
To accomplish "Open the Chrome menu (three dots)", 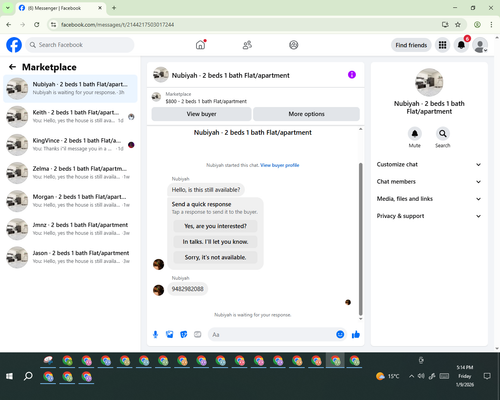I will pyautogui.click(x=491, y=25).
